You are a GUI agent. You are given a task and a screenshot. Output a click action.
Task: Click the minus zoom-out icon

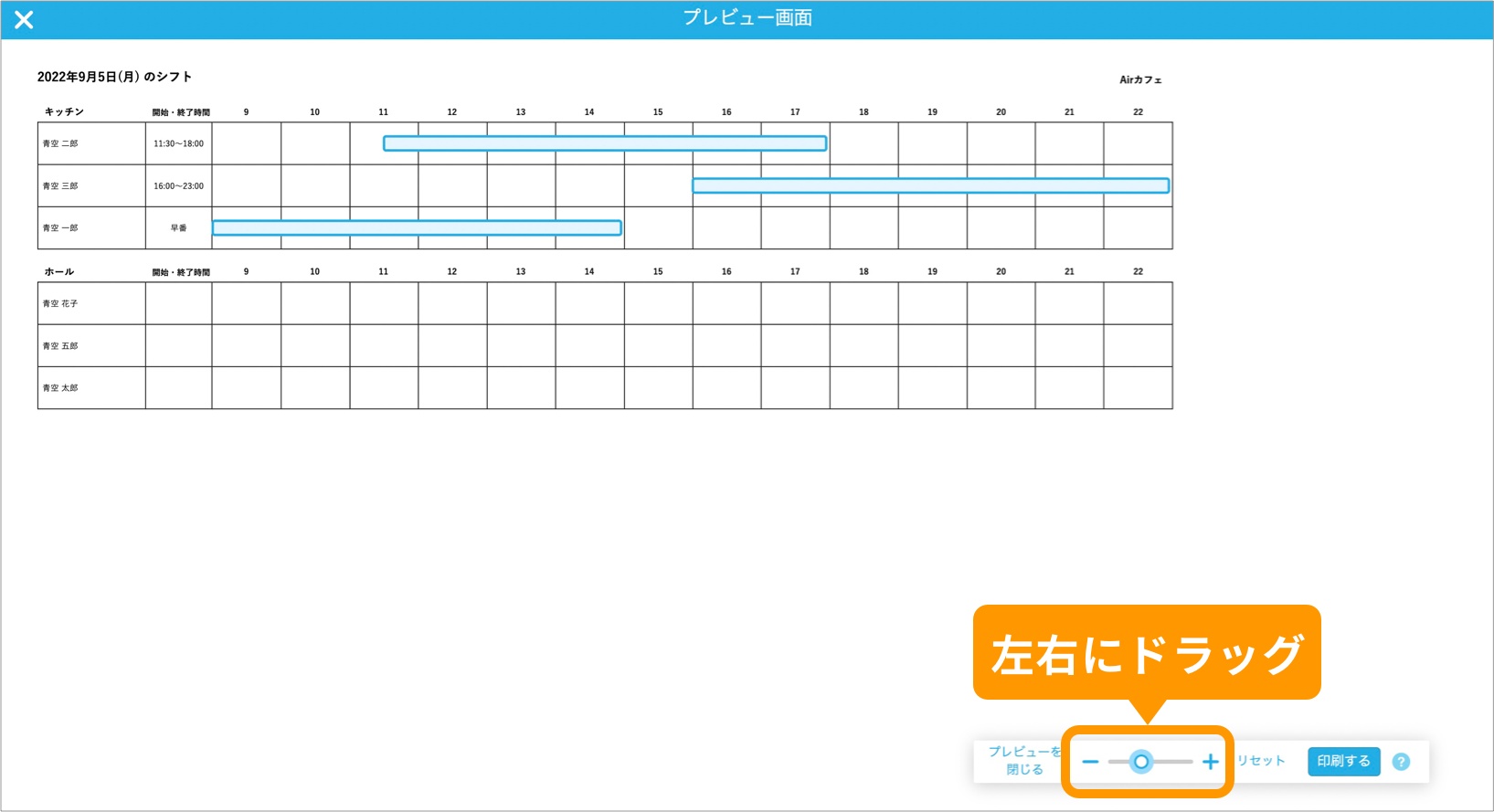(x=1090, y=762)
